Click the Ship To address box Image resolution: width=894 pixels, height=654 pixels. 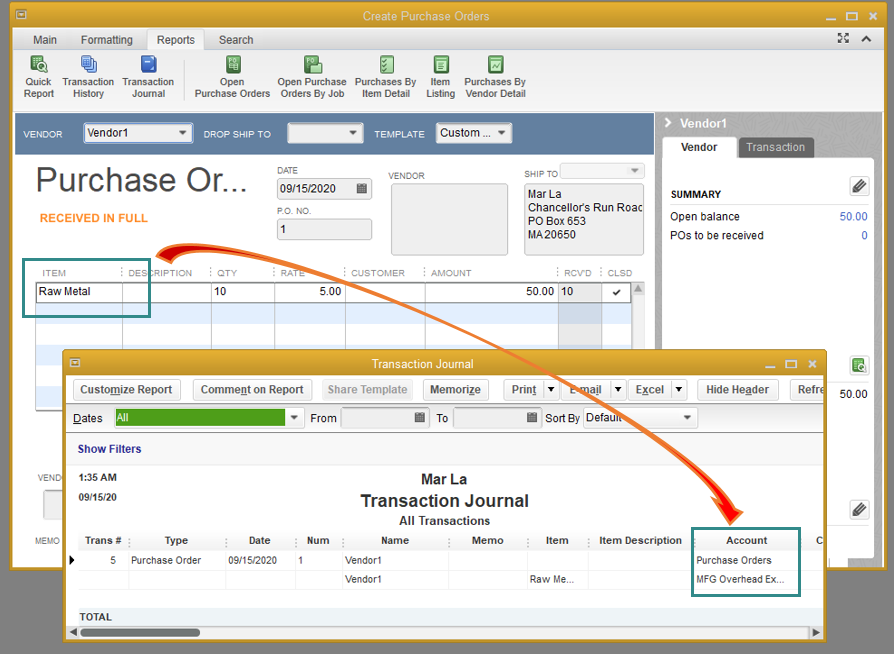(584, 219)
